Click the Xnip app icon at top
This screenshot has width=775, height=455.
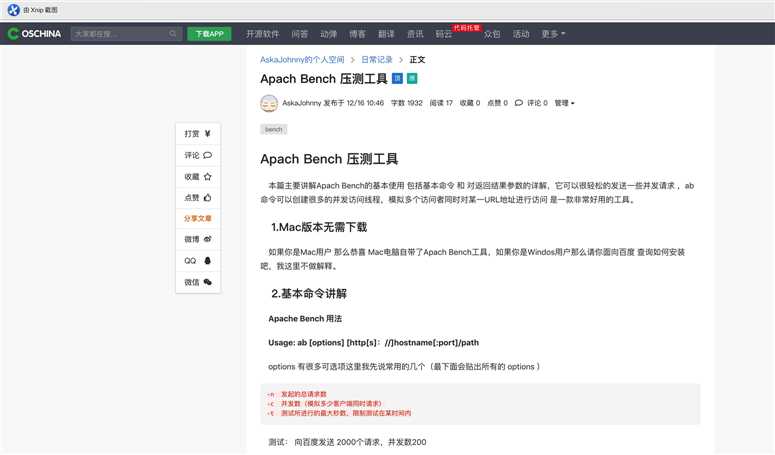click(x=13, y=9)
